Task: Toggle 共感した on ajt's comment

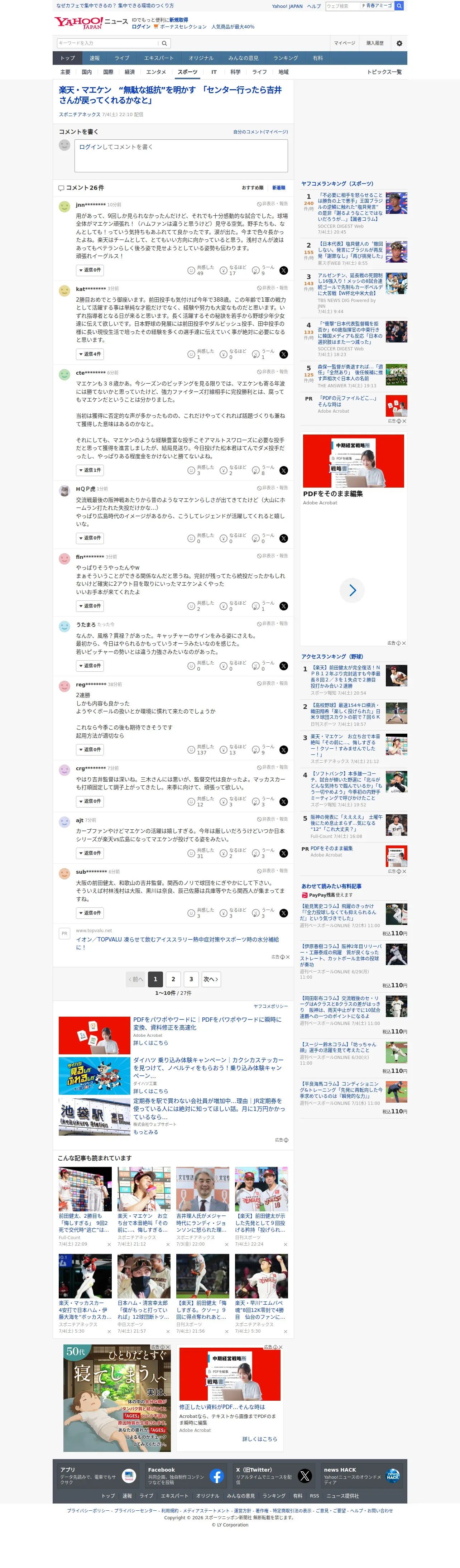Action: tap(201, 853)
